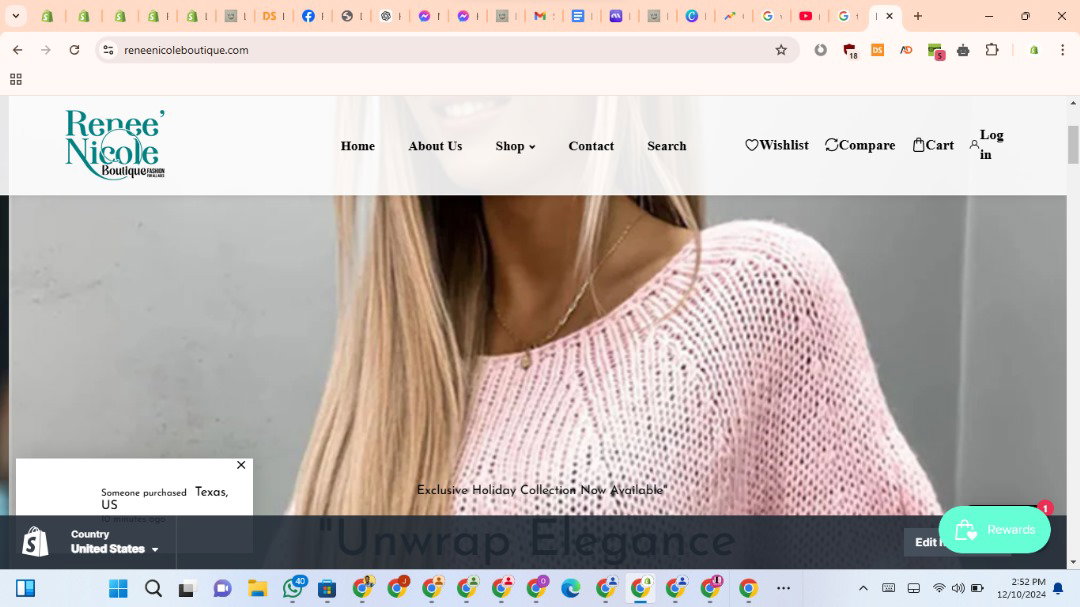Open About Us in the navigation
This screenshot has width=1080, height=607.
pos(435,146)
